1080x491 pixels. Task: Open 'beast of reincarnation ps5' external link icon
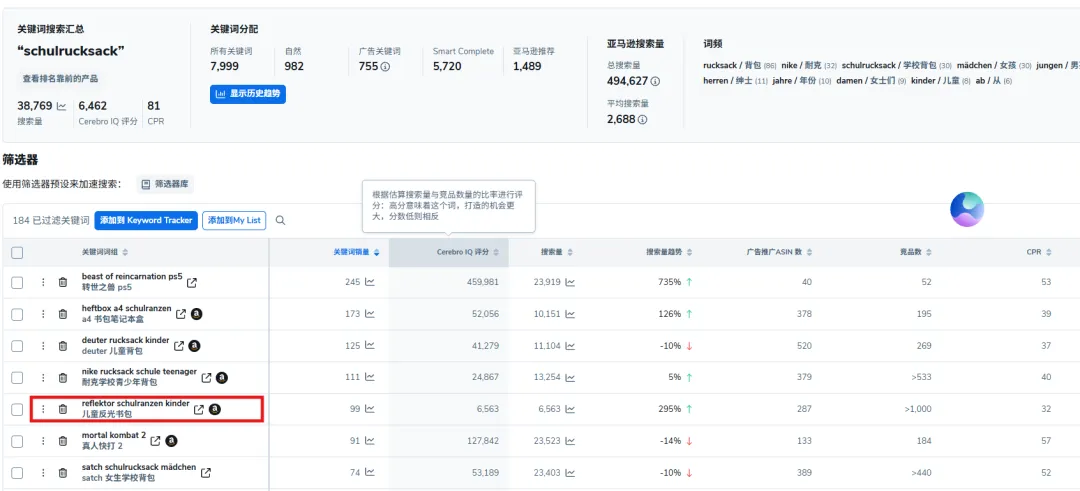(x=192, y=282)
